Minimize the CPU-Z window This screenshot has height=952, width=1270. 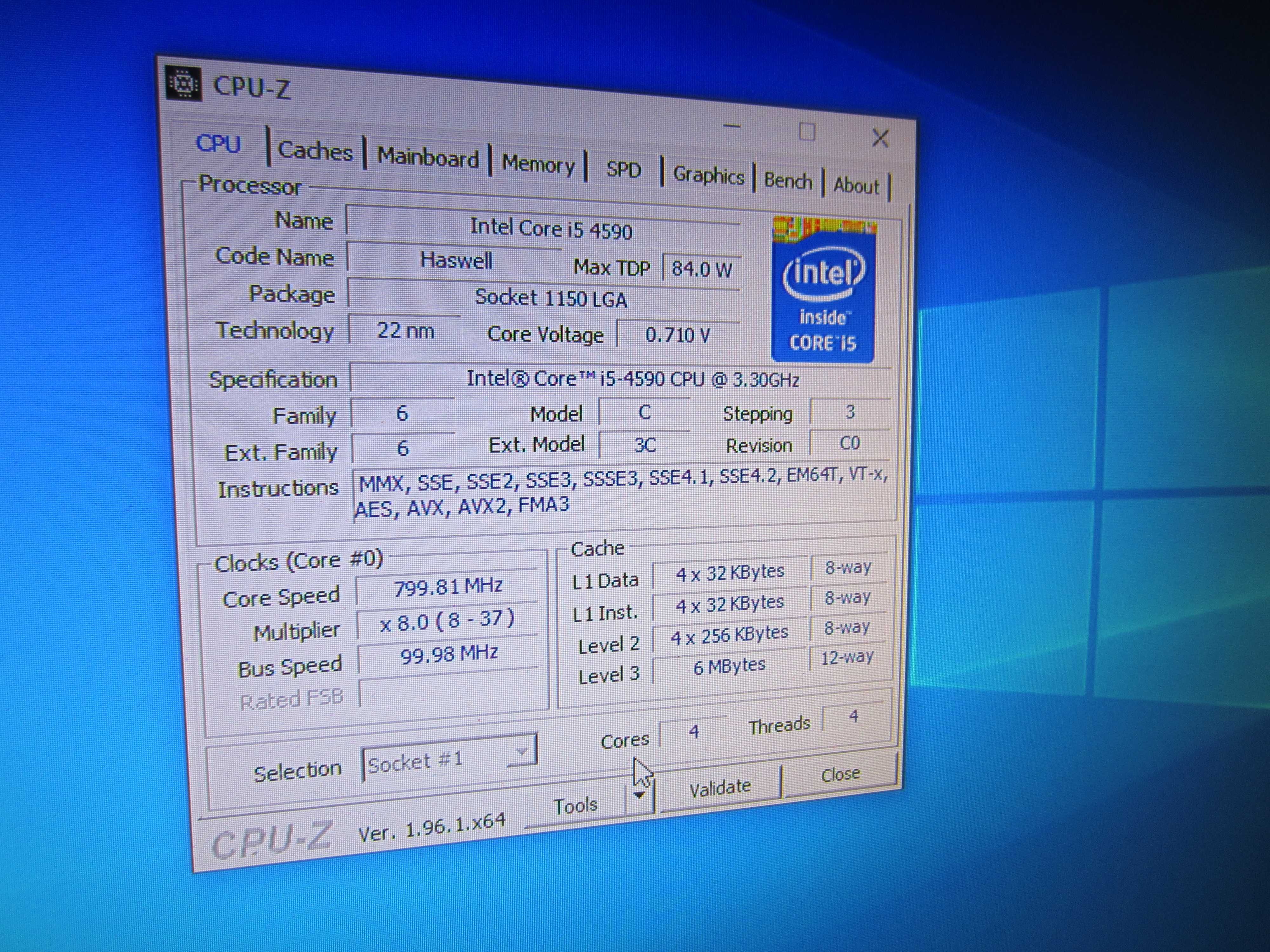pyautogui.click(x=732, y=126)
